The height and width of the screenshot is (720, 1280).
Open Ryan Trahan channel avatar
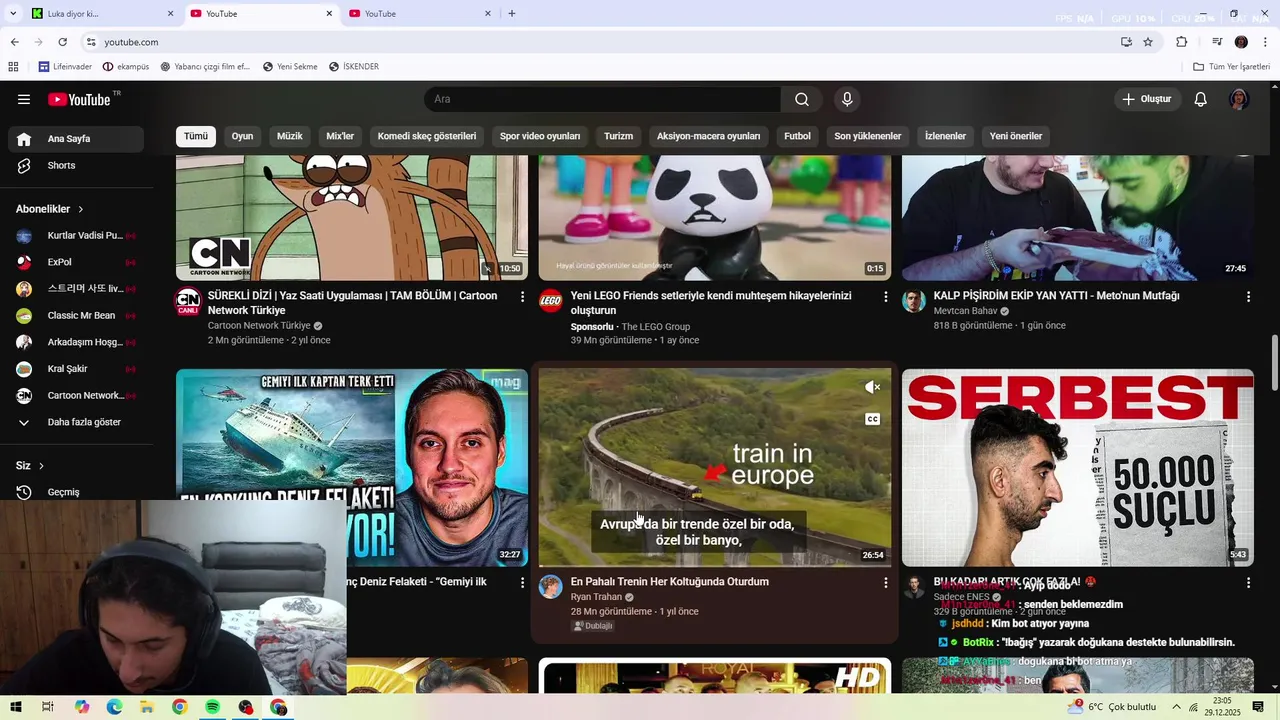pyautogui.click(x=551, y=586)
